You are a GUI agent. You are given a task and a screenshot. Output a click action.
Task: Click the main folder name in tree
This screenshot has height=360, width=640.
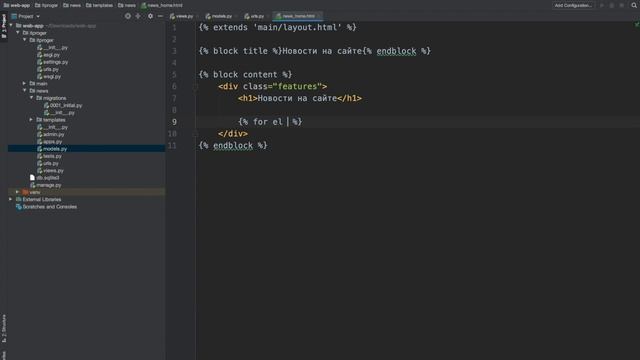42,84
